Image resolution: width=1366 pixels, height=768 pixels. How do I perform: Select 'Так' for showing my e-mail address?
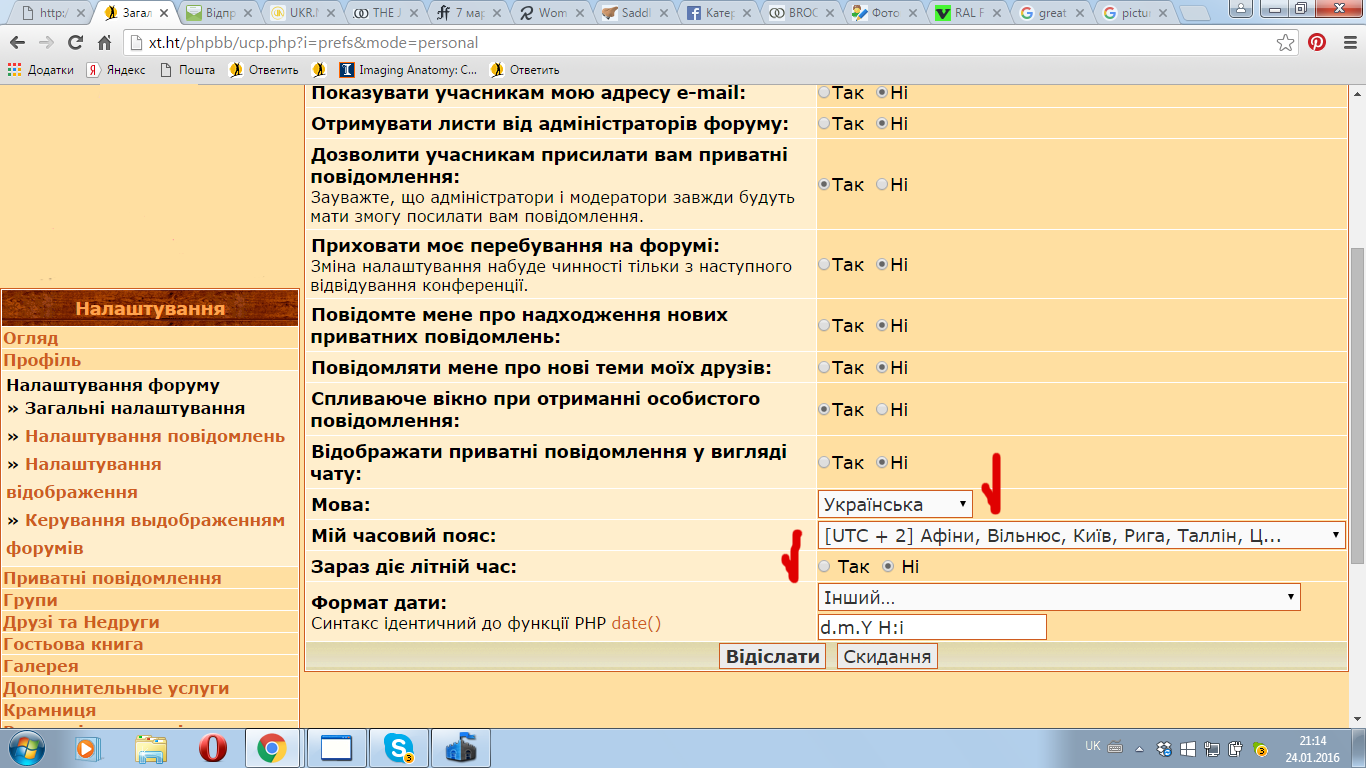824,93
